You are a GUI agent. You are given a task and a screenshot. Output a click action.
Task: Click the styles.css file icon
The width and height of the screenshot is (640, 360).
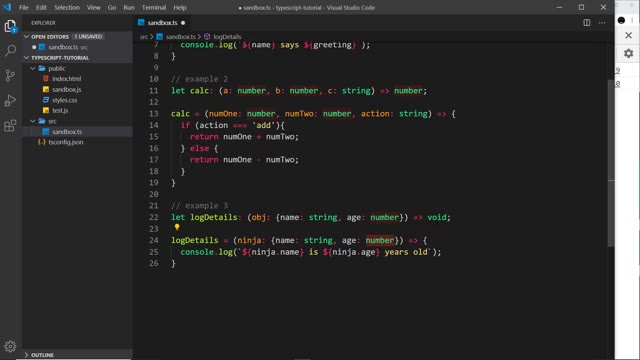click(46, 100)
